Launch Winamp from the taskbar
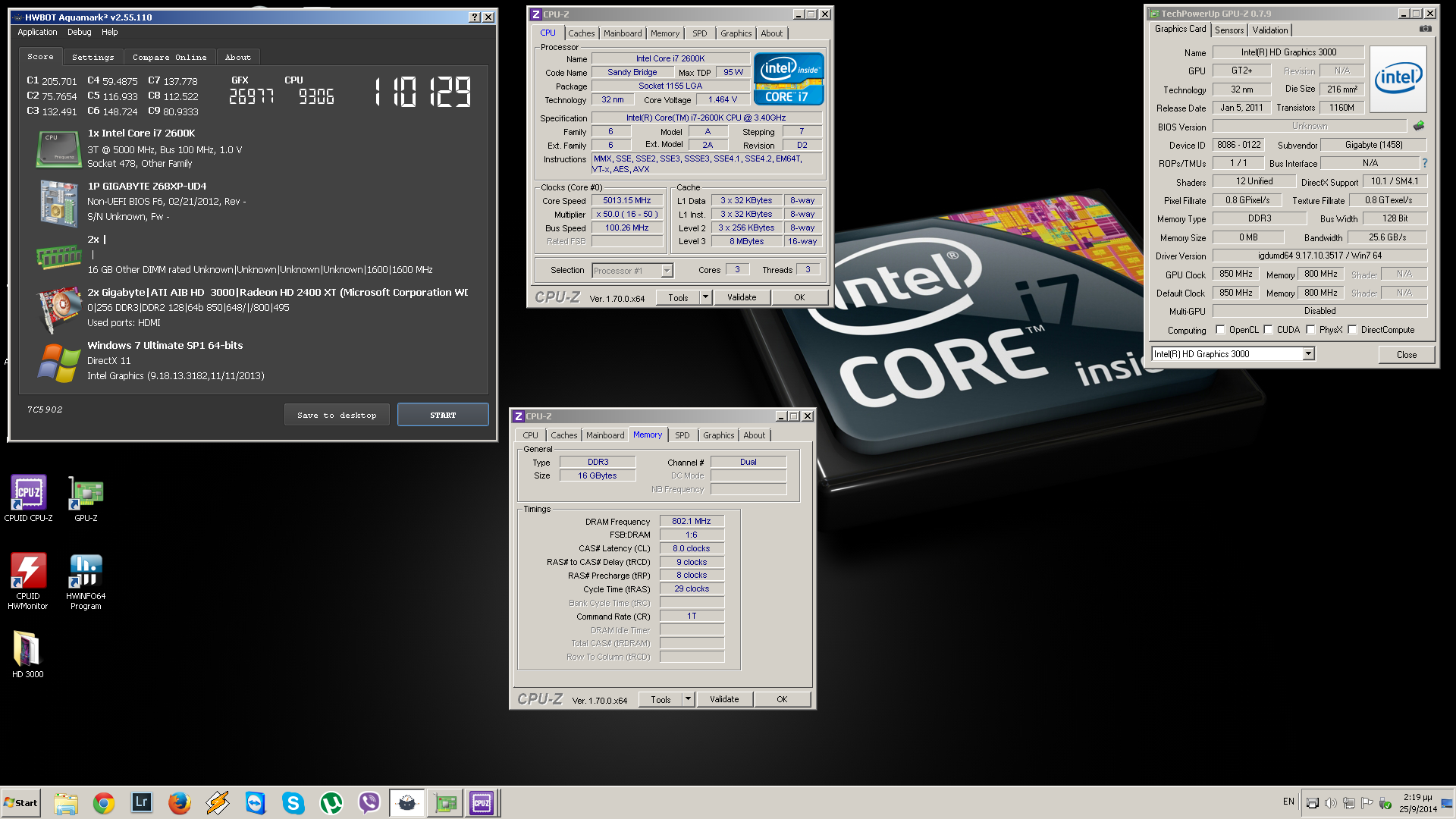 [x=218, y=802]
